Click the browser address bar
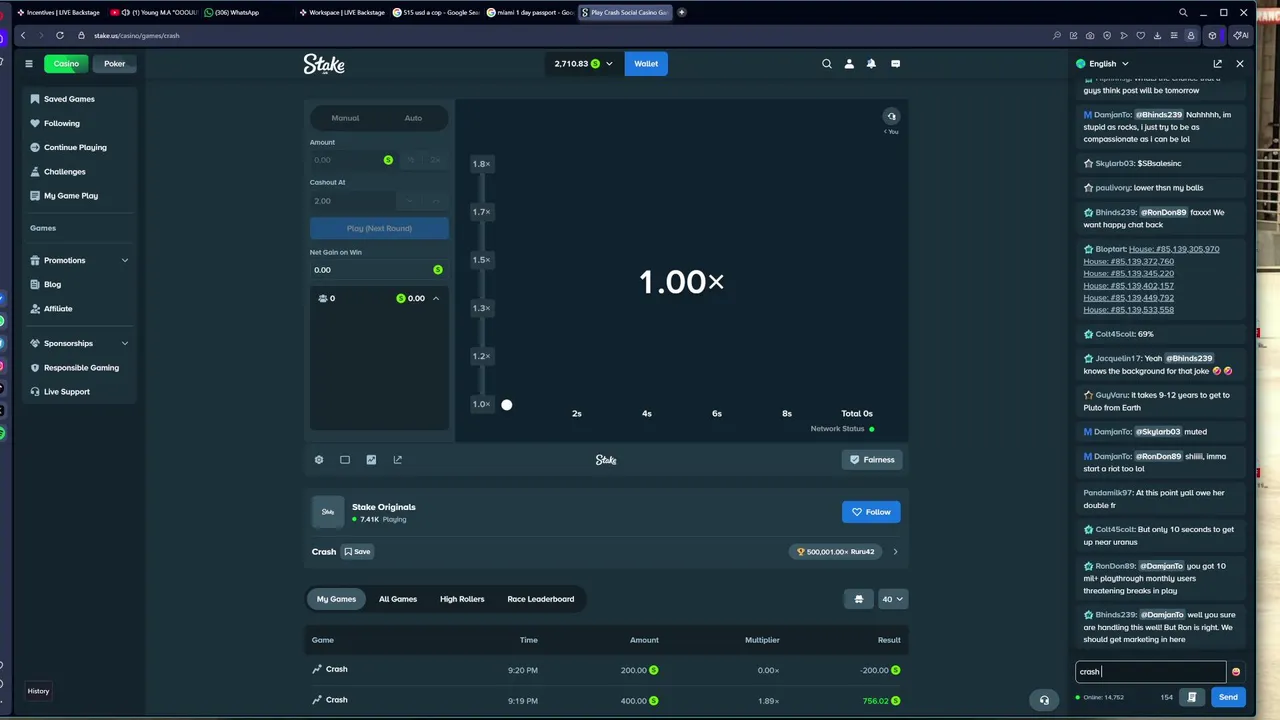 coord(560,35)
